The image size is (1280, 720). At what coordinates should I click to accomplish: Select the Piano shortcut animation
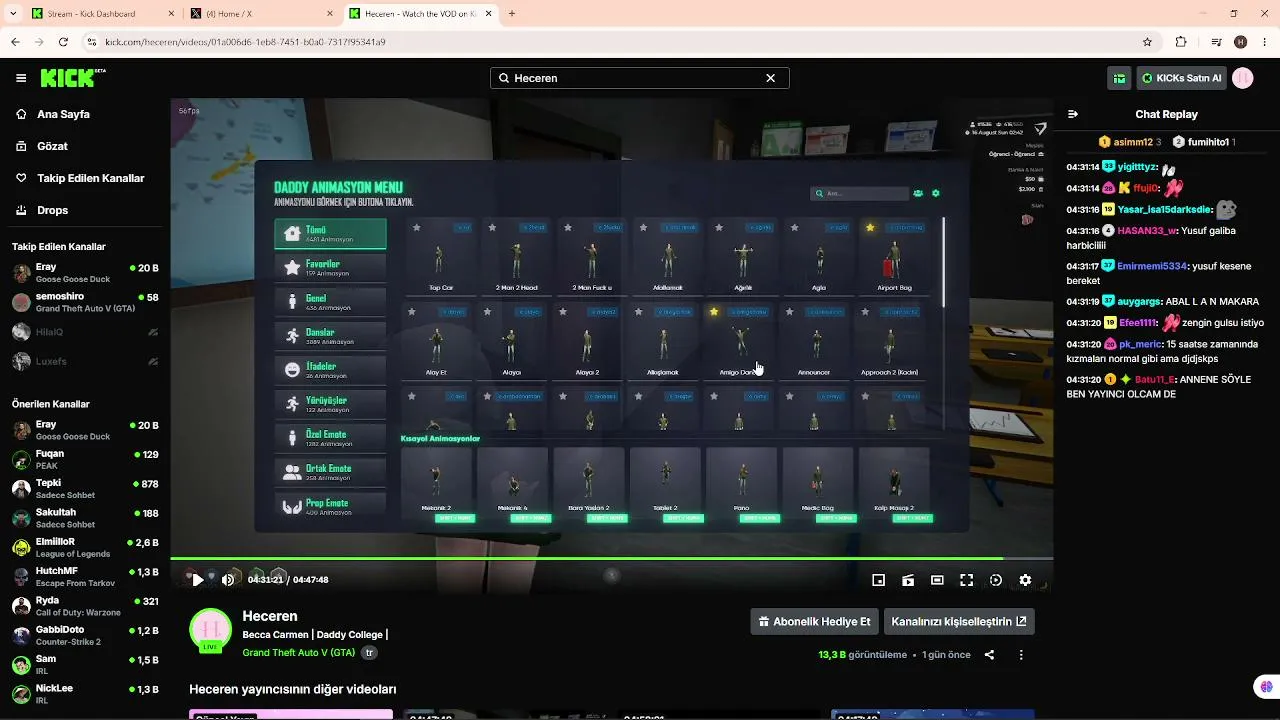[741, 486]
